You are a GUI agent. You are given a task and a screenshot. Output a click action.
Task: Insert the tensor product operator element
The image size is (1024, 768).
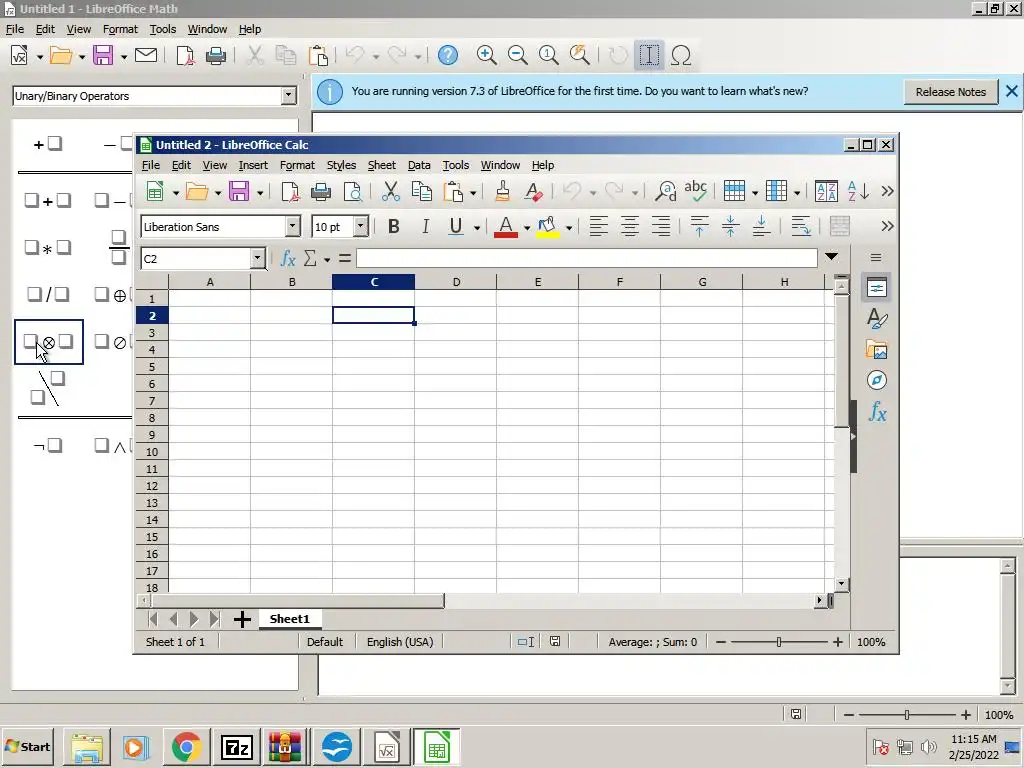(x=48, y=342)
